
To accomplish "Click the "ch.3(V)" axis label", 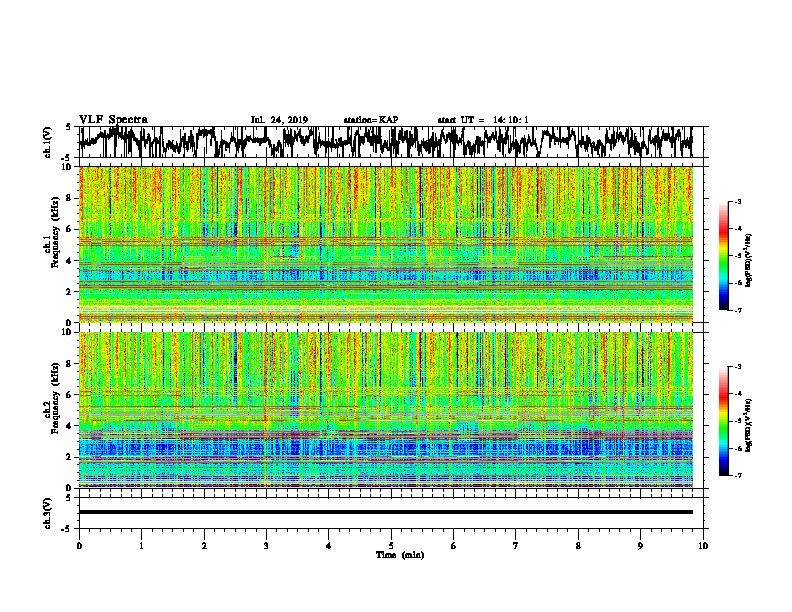I will (x=48, y=514).
